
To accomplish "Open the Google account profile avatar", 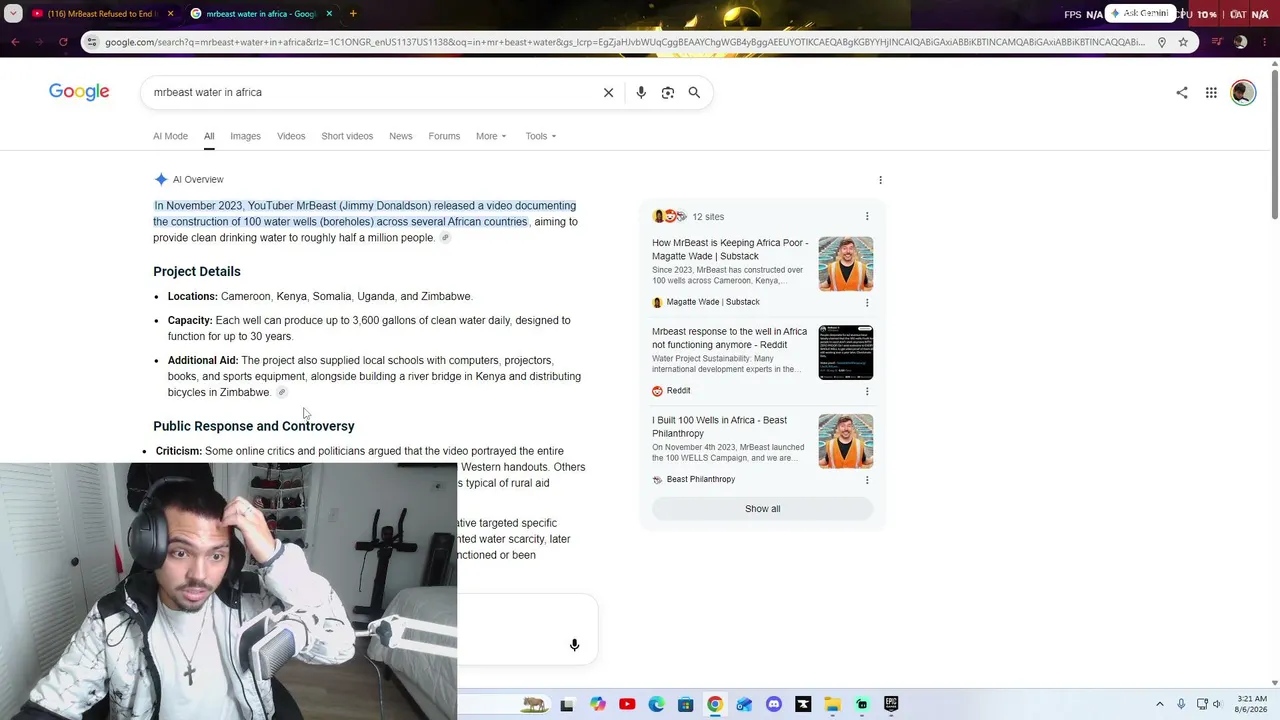I will point(1243,92).
